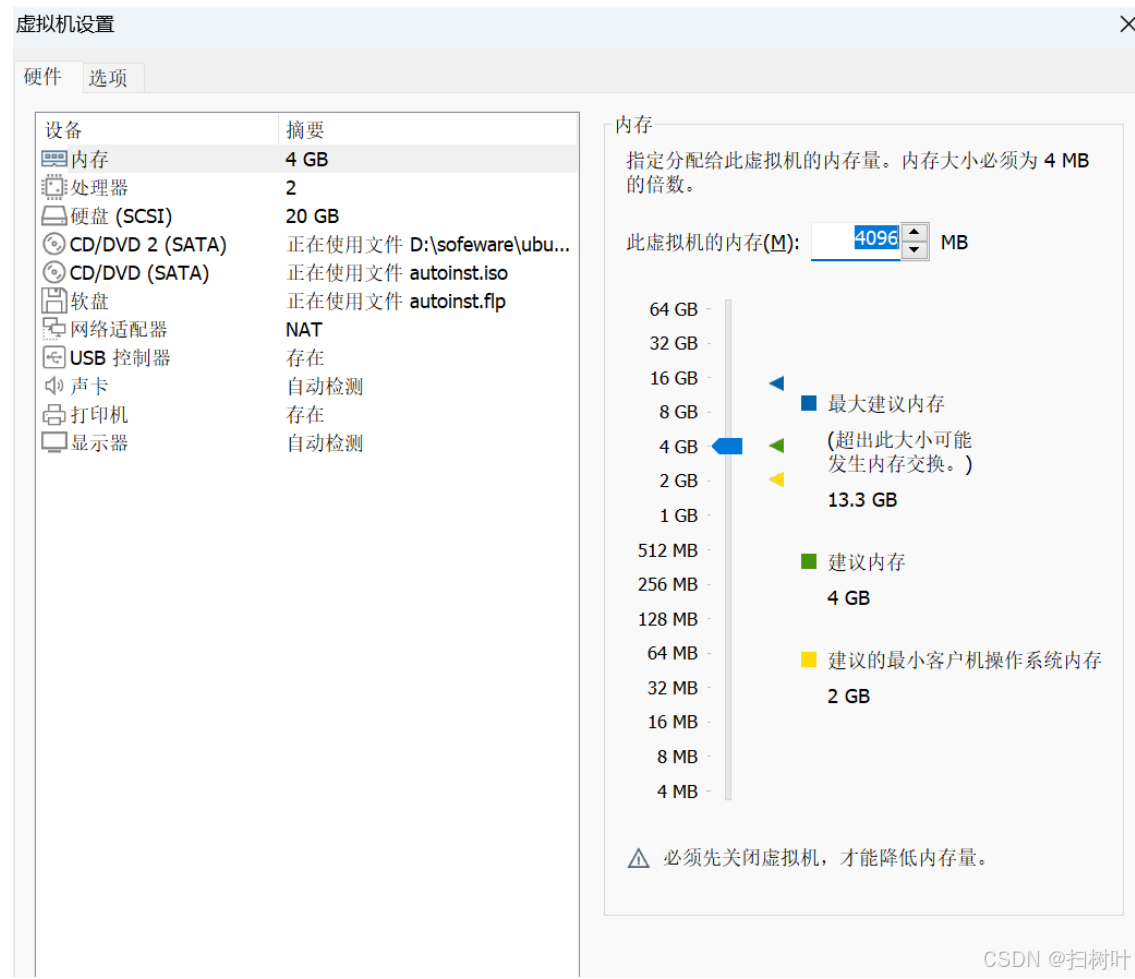Click the 20 GB hard disk summary
The width and height of the screenshot is (1135, 979).
312,217
